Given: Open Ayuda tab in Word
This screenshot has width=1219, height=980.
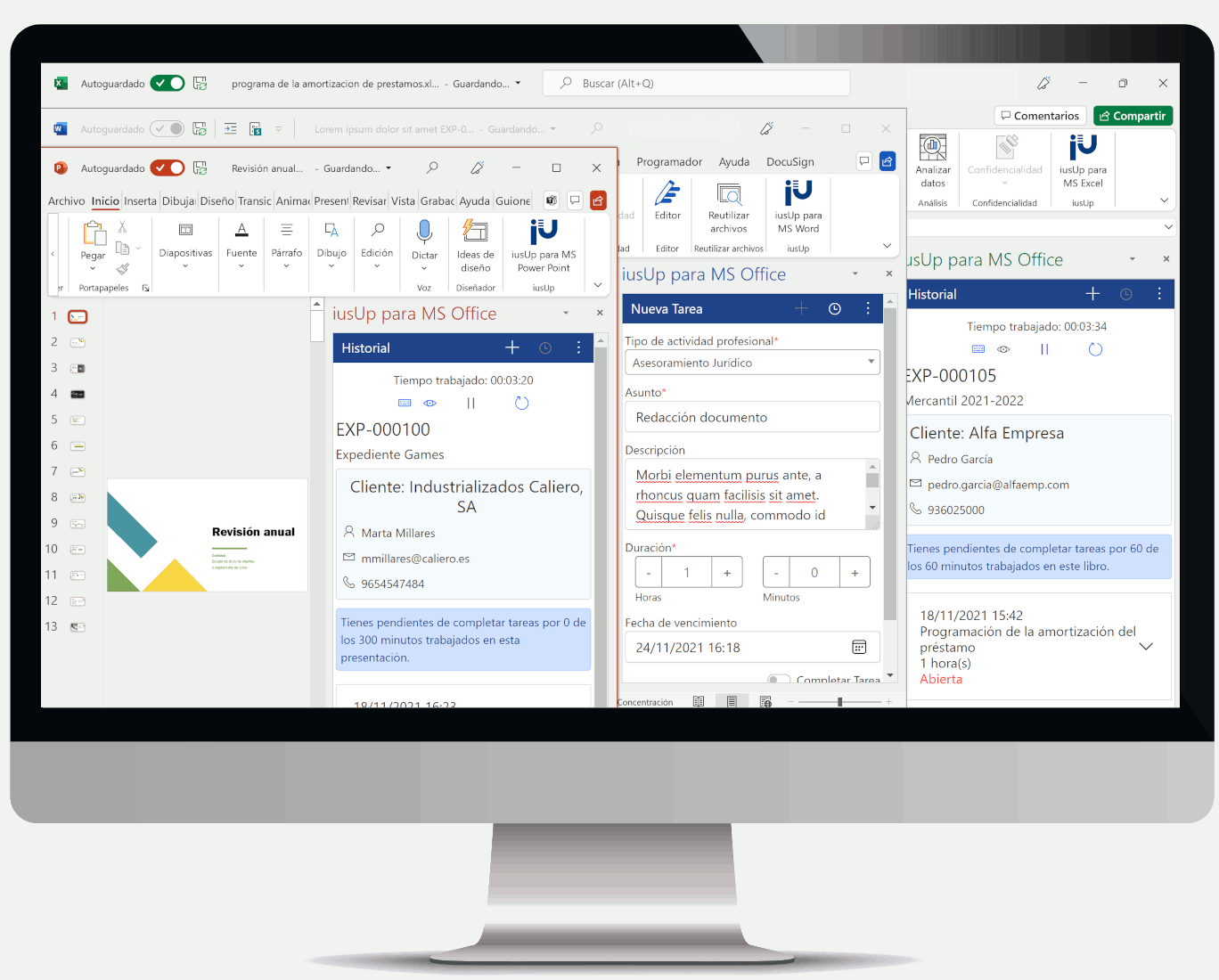Looking at the screenshot, I should click(x=734, y=162).
